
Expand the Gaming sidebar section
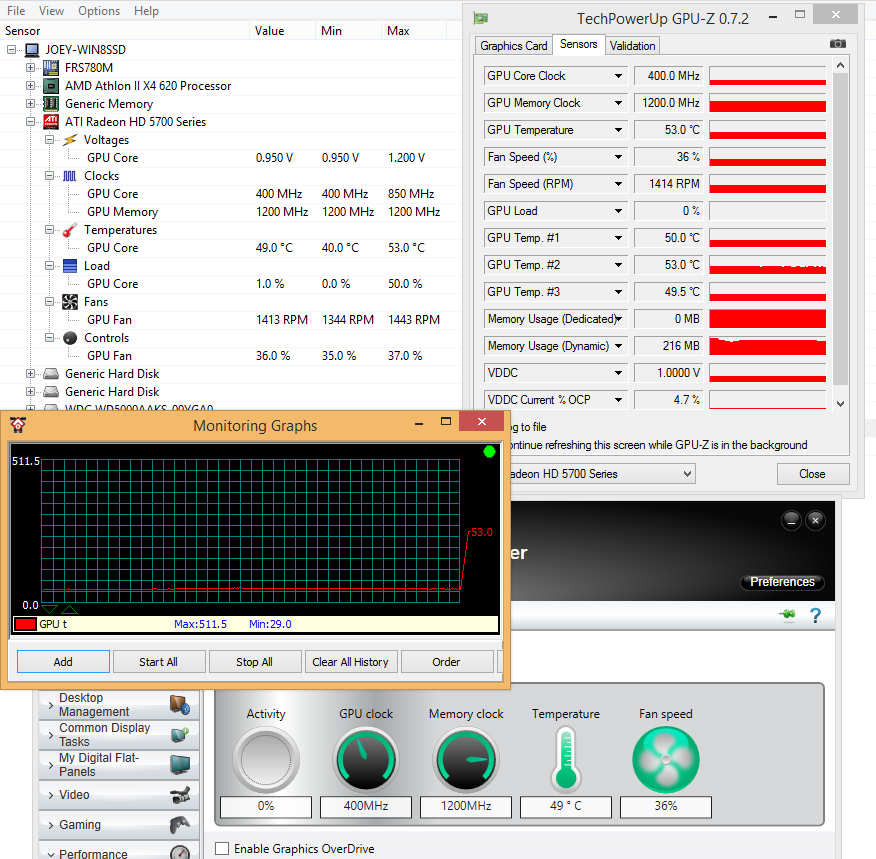(x=51, y=825)
